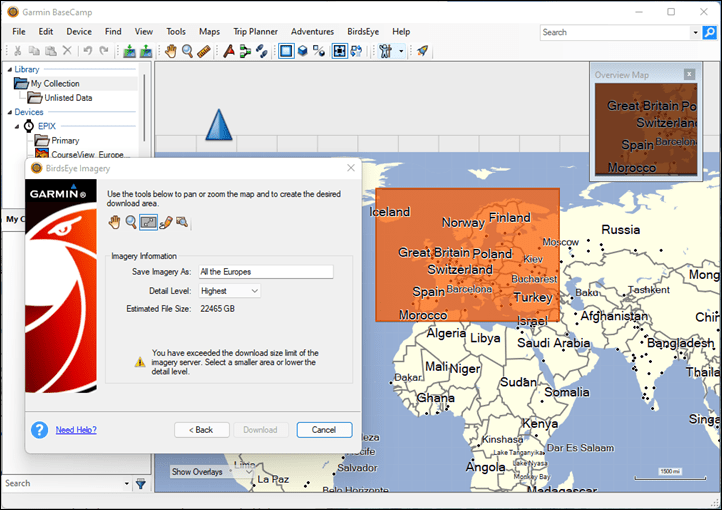
Task: Click the blue Search magnifier button
Action: [x=710, y=32]
